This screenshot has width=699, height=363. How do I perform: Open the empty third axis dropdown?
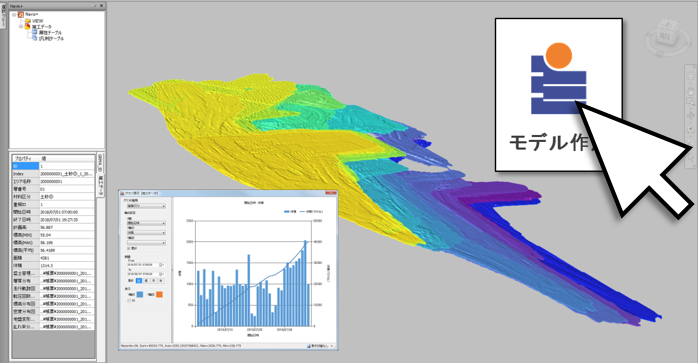click(146, 243)
